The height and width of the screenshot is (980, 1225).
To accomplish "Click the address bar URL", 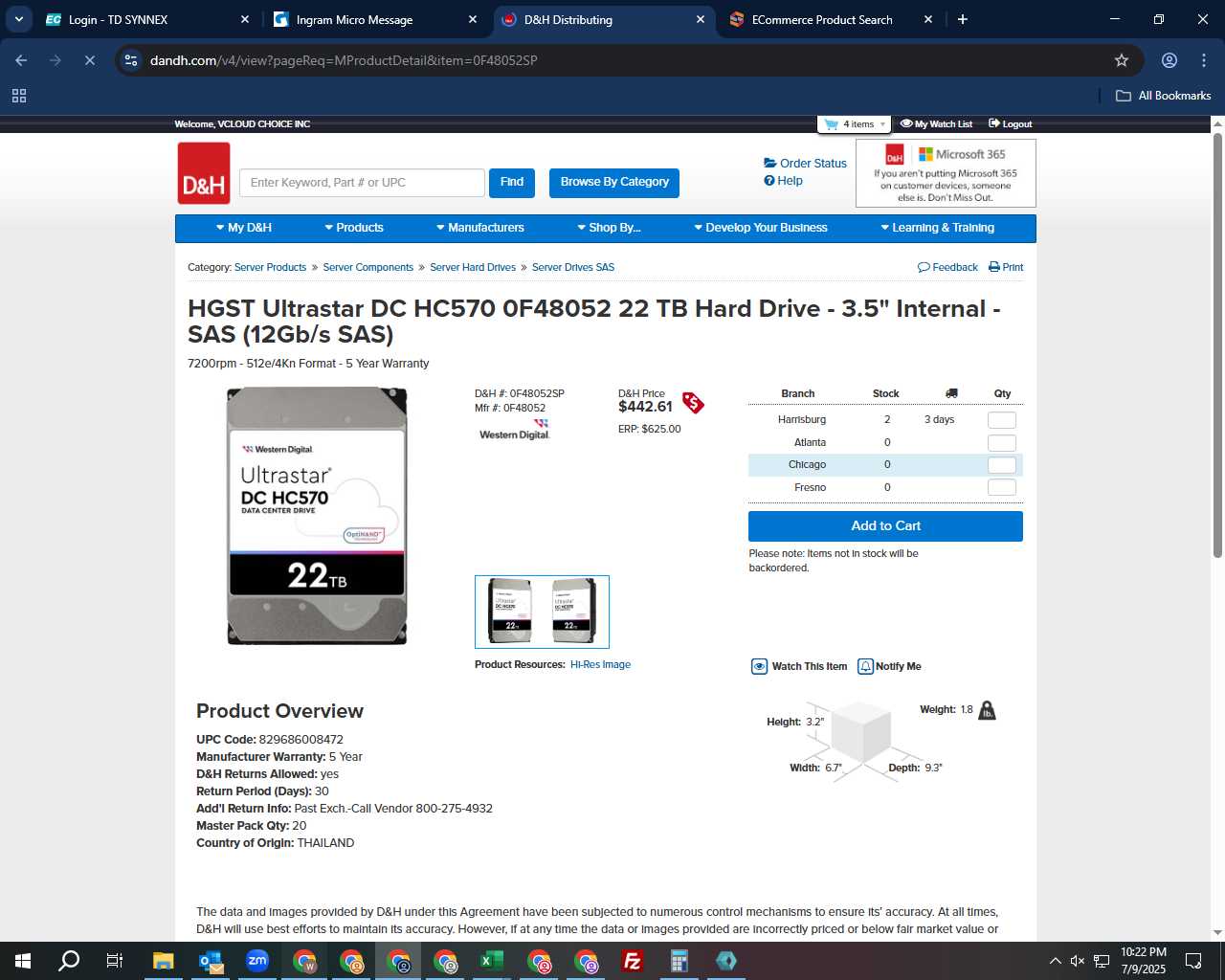I will click(344, 60).
